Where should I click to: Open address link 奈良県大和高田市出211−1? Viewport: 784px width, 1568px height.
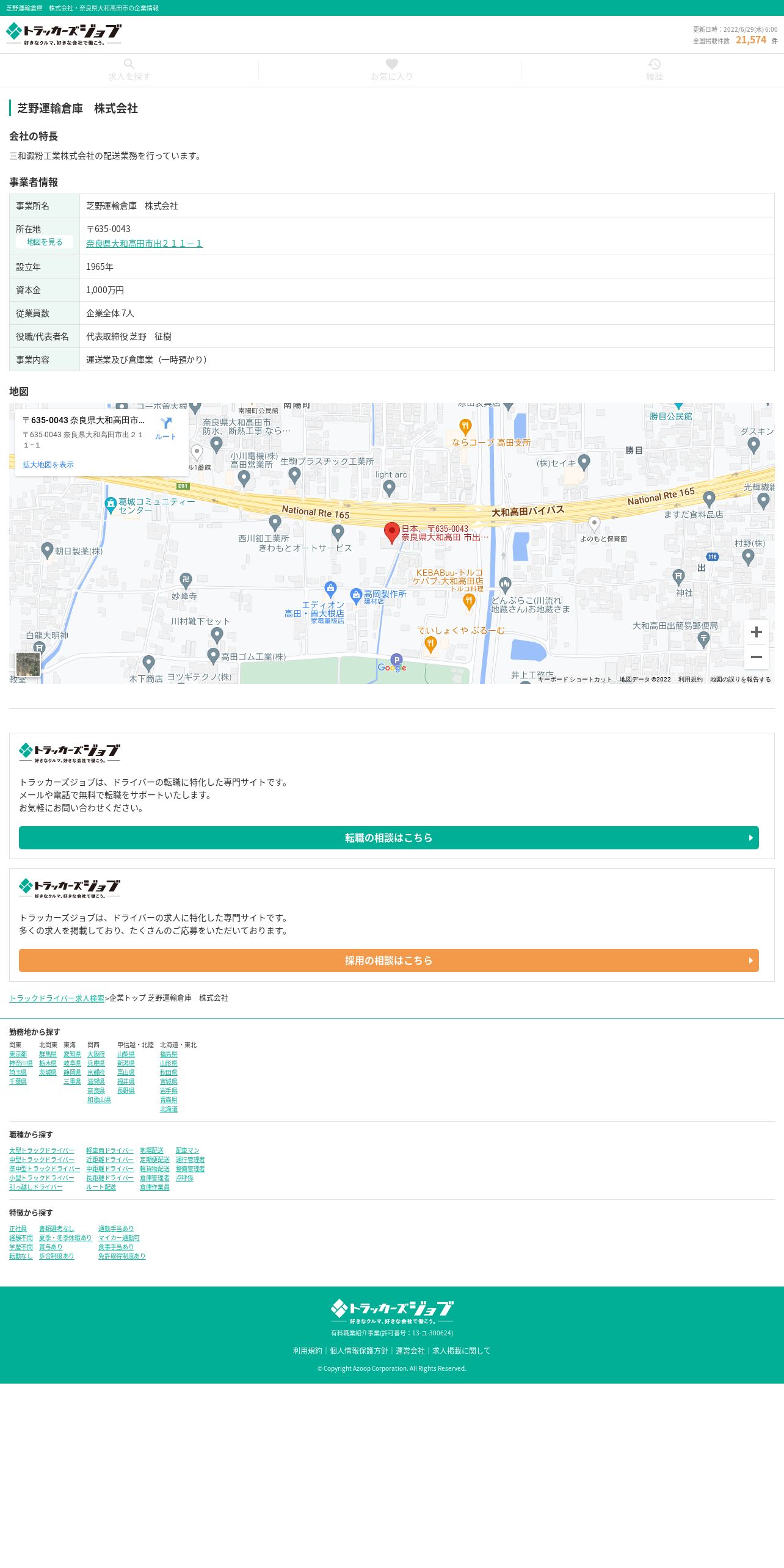click(144, 243)
